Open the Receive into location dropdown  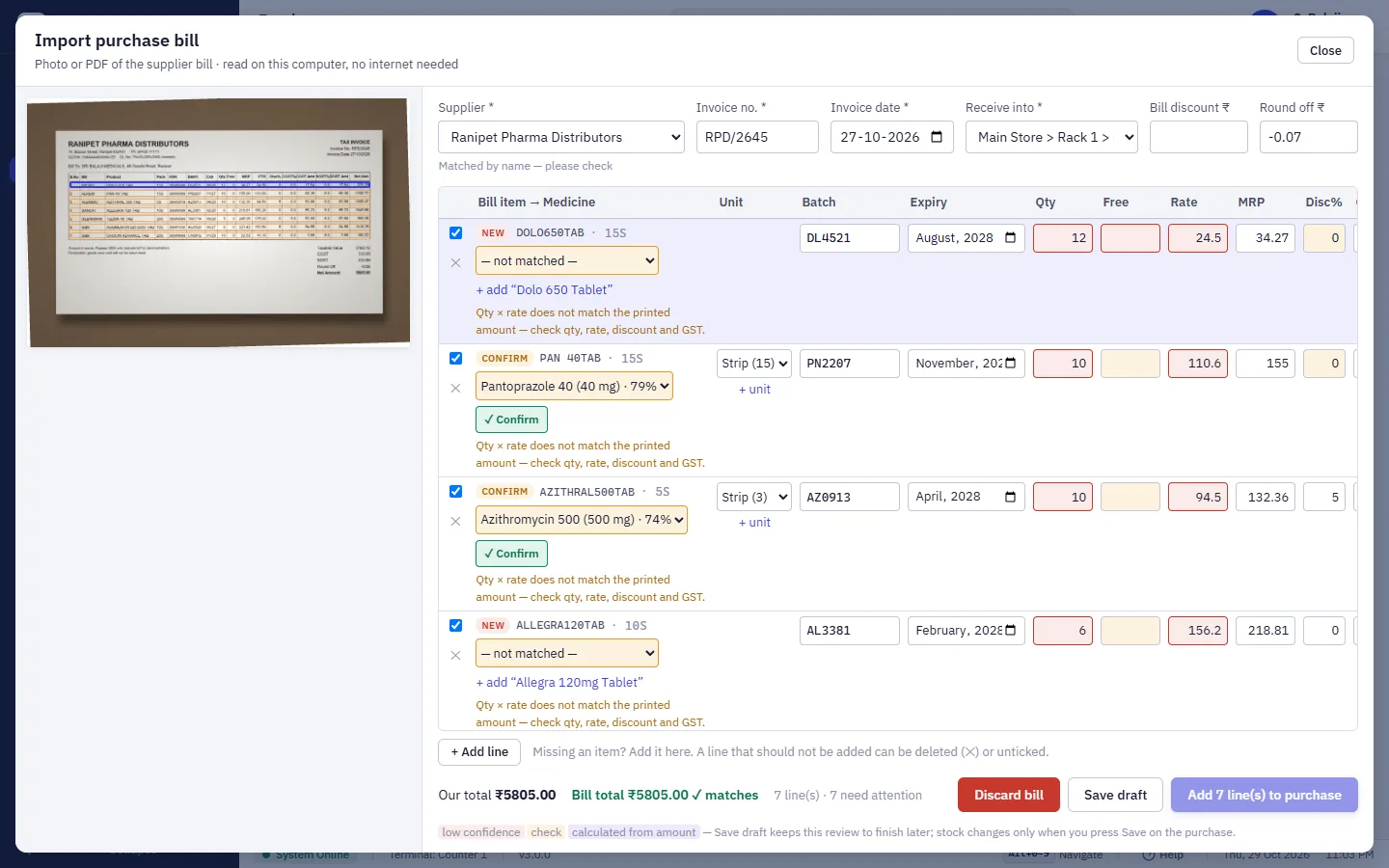1051,137
